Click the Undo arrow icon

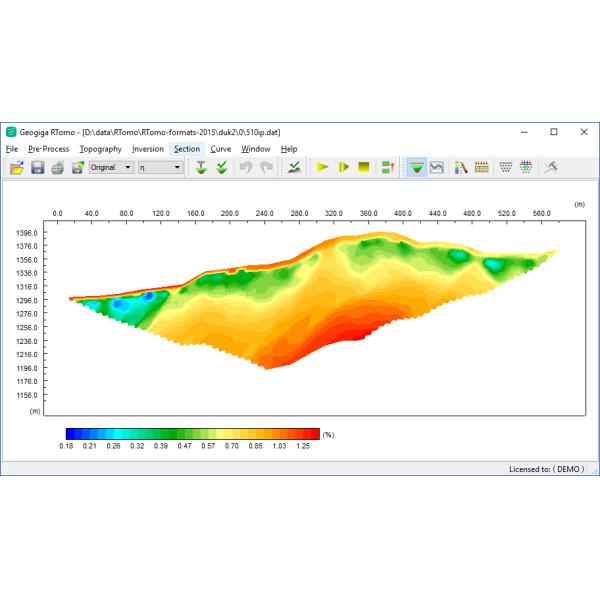[x=245, y=167]
